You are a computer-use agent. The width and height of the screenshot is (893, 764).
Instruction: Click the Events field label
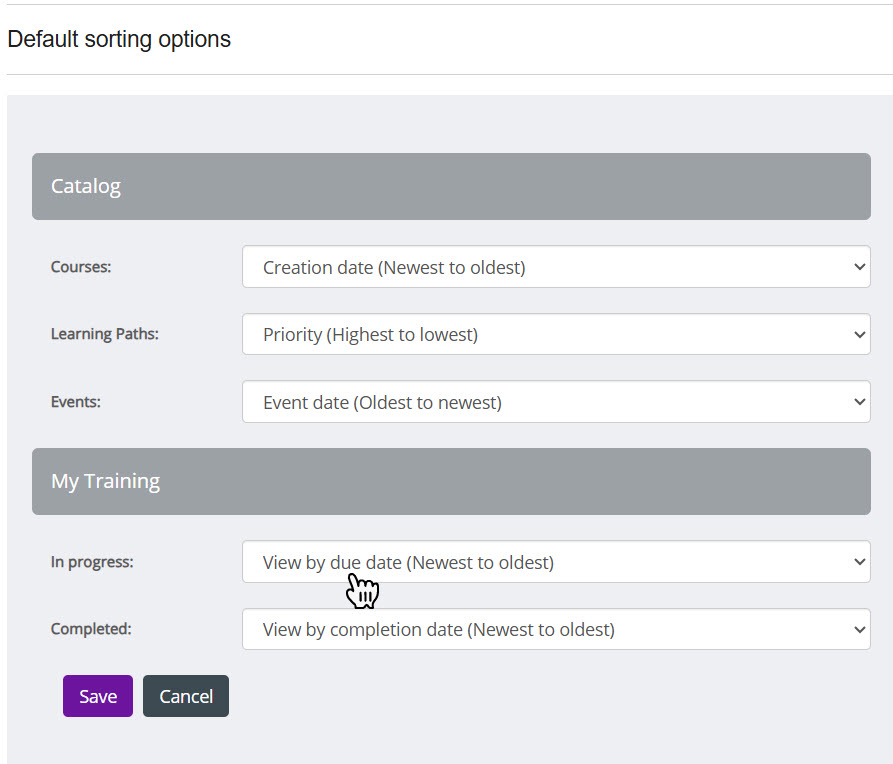tap(76, 402)
